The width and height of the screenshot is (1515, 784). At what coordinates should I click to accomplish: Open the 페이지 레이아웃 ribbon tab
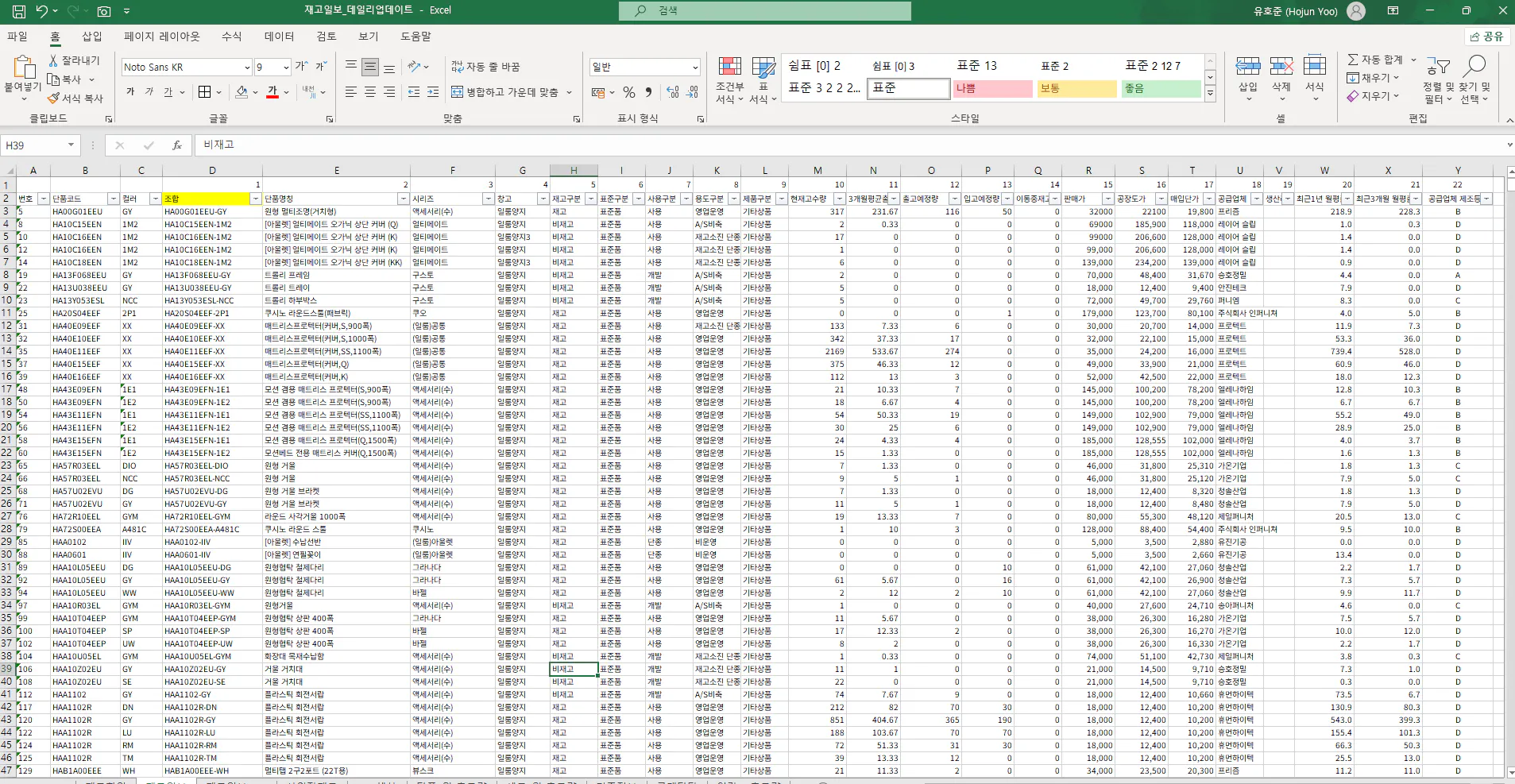coord(162,37)
